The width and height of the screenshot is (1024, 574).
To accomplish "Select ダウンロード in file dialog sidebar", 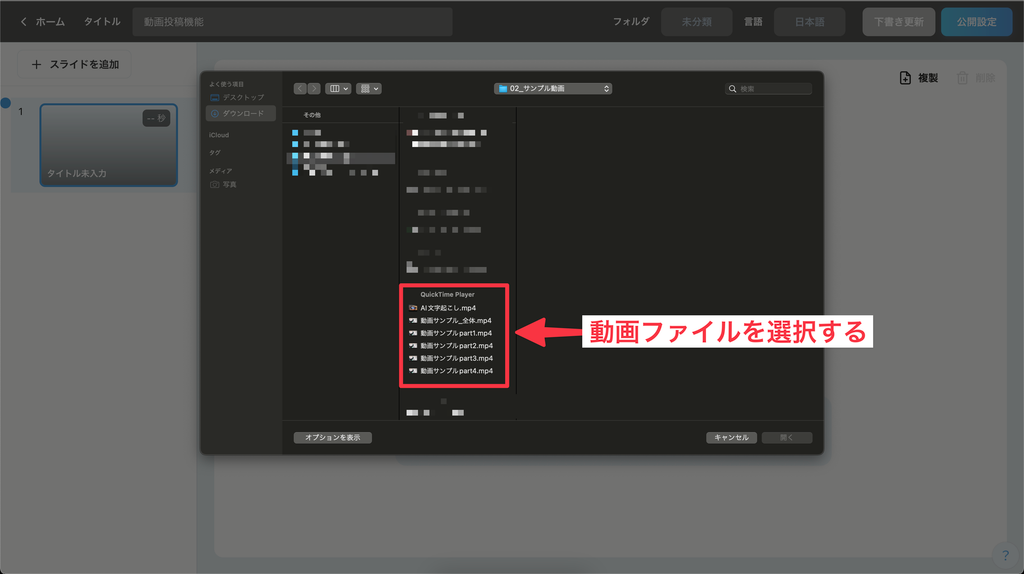I will coord(240,114).
